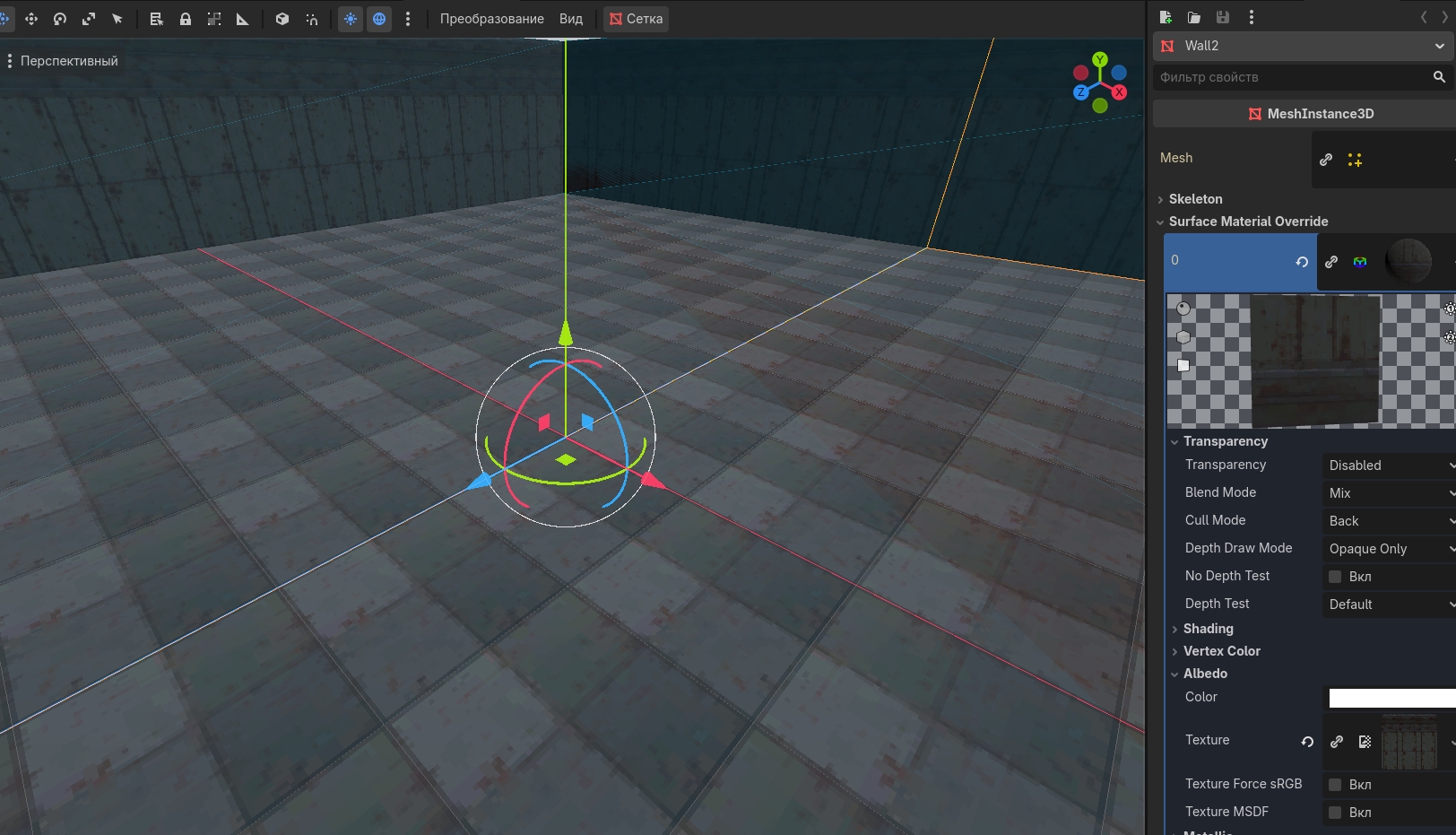Image resolution: width=1456 pixels, height=835 pixels.
Task: Open the Перспективный viewport menu
Action: (x=63, y=61)
